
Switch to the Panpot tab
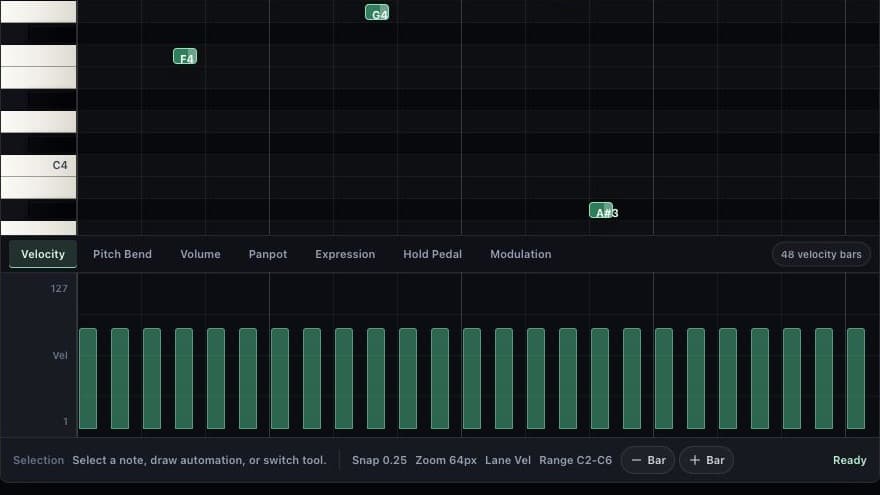pyautogui.click(x=268, y=254)
